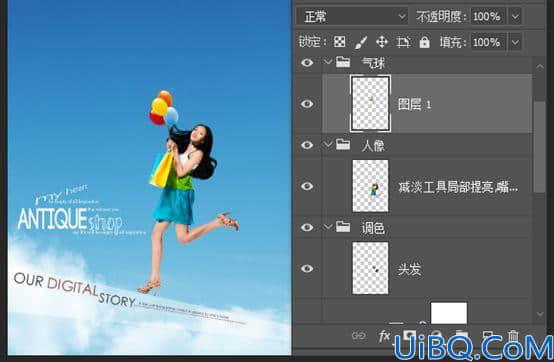Click the 调色 group folder icon

(343, 226)
